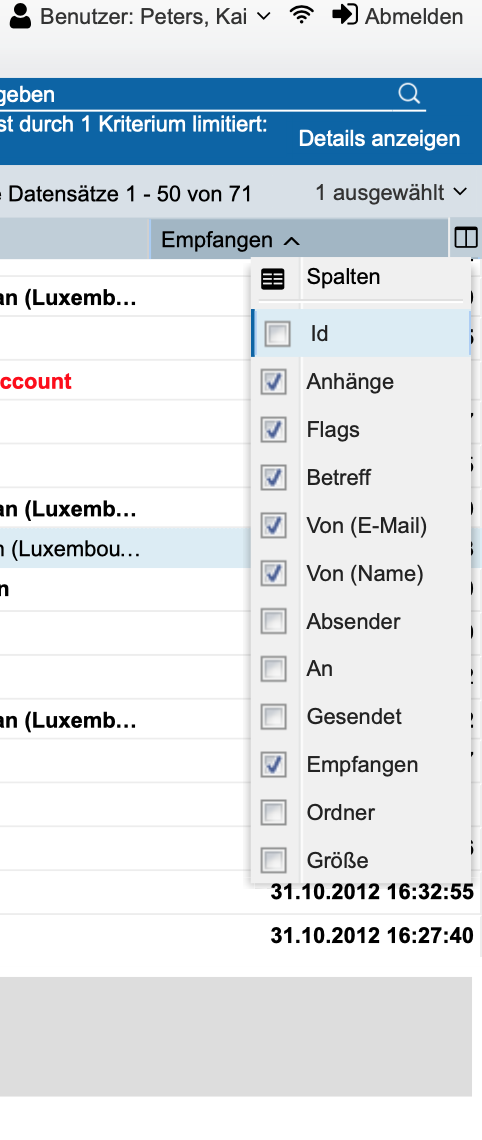
Task: Click the date 31.10.2012 16:32:55
Action: (372, 891)
